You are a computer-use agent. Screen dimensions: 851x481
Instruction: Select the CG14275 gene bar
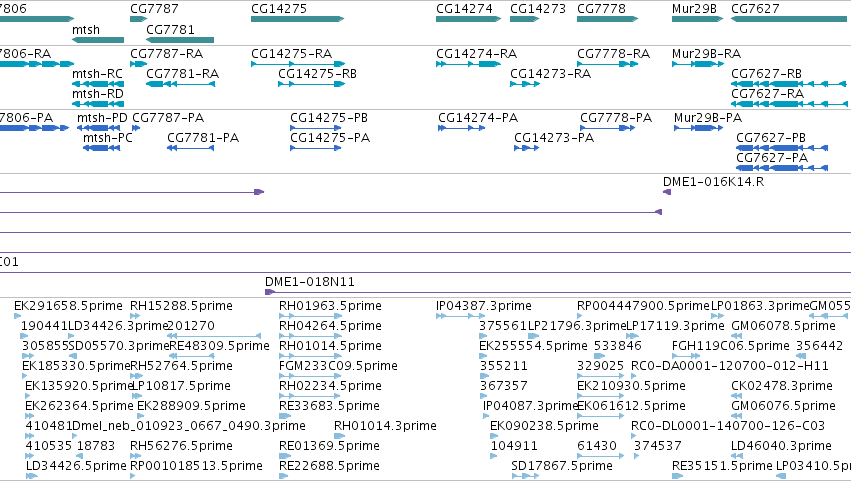pos(297,19)
